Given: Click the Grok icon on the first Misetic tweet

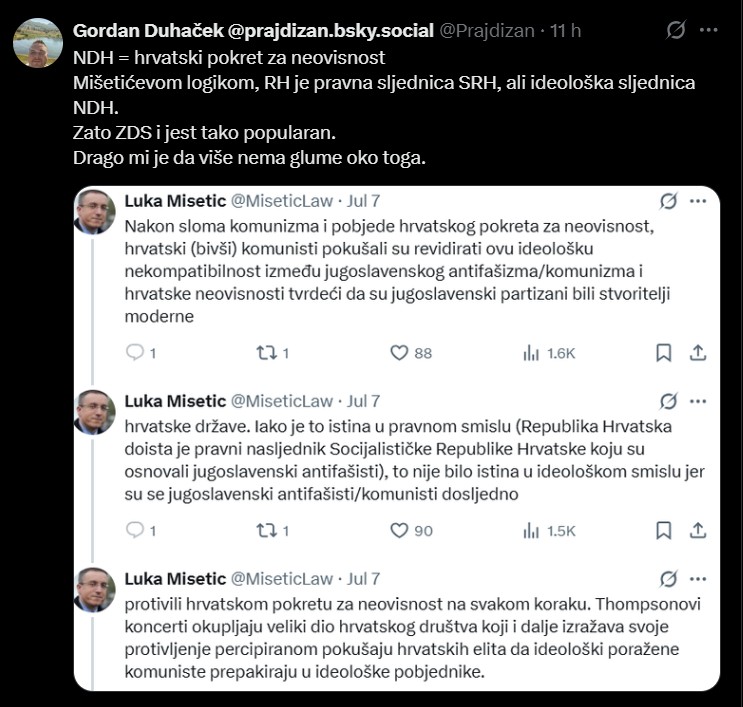Looking at the screenshot, I should click(x=669, y=201).
